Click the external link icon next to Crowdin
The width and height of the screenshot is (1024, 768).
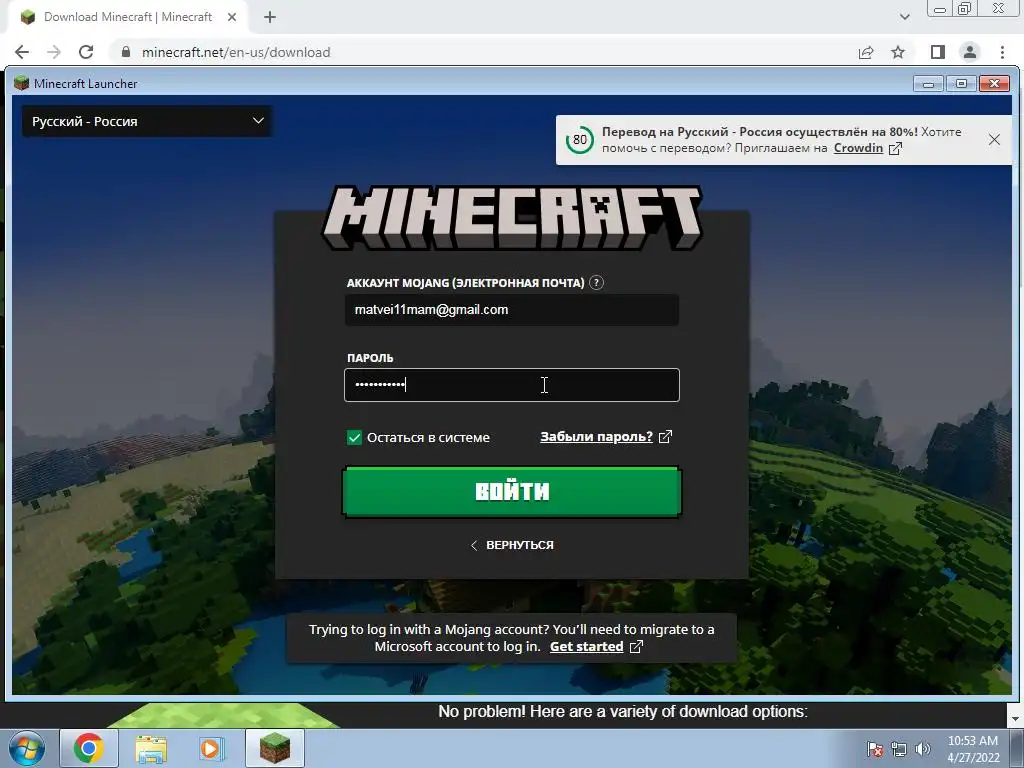tap(895, 148)
